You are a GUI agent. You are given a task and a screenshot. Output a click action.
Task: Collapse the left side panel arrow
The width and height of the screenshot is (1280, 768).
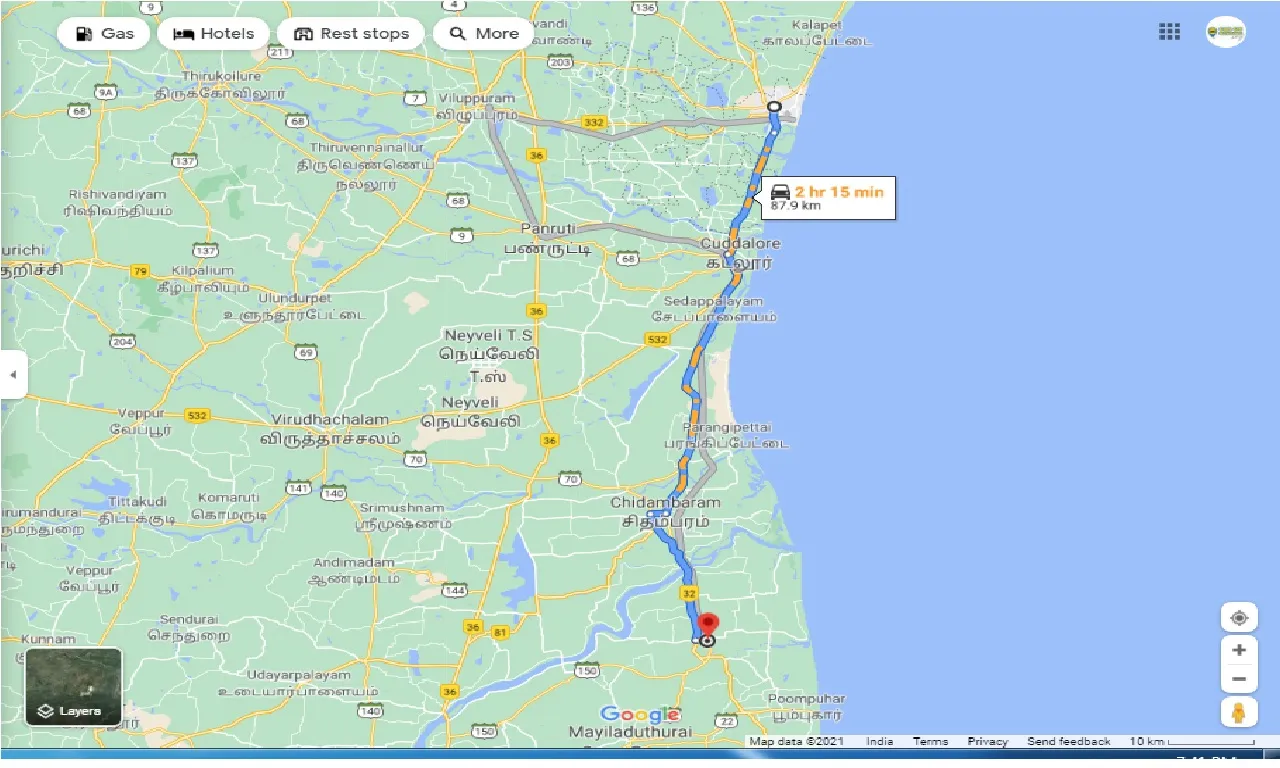(14, 374)
